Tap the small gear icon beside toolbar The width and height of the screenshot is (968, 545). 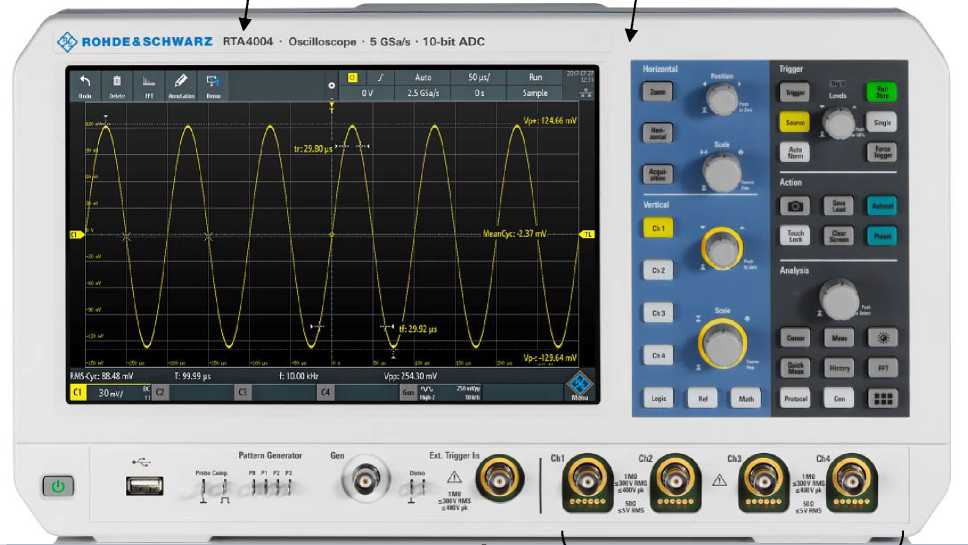click(332, 86)
